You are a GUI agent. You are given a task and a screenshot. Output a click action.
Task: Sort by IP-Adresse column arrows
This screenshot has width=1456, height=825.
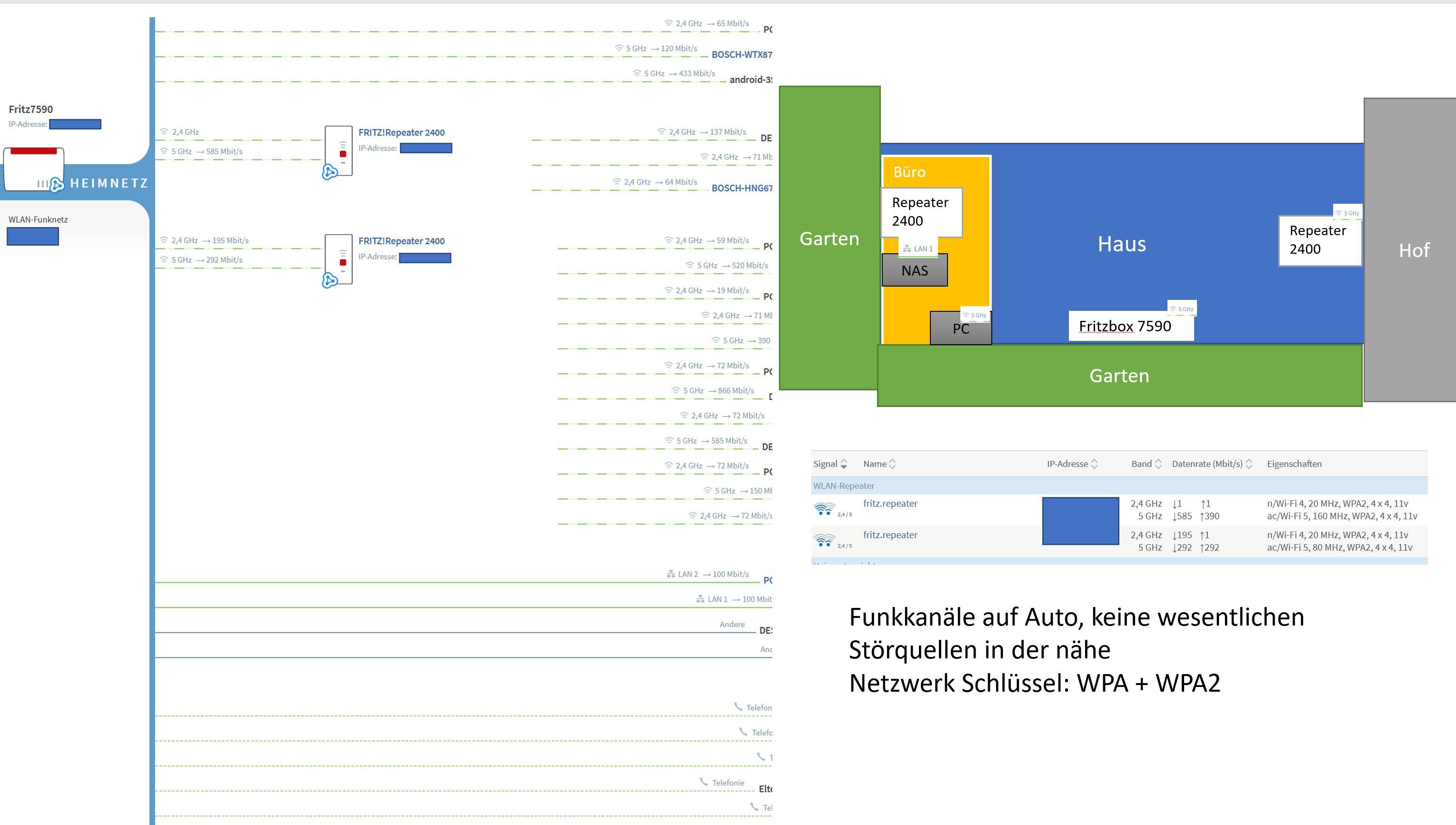click(1094, 464)
